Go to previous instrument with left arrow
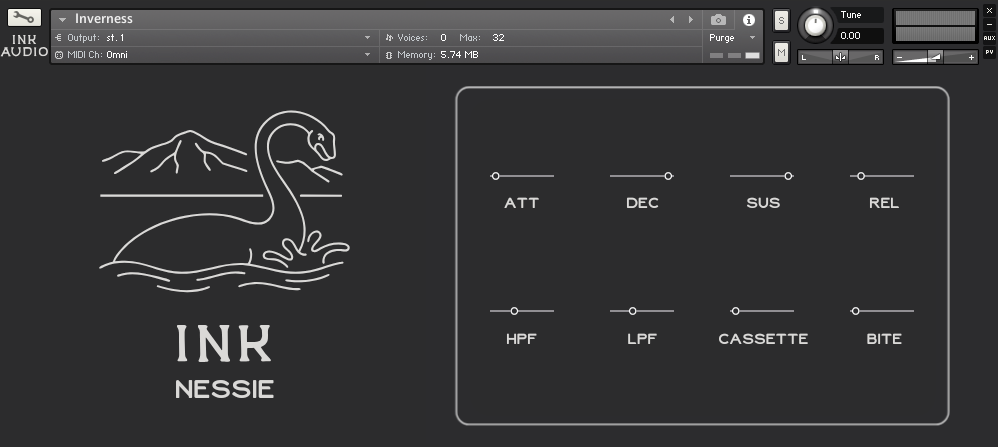Viewport: 998px width, 447px height. click(672, 19)
